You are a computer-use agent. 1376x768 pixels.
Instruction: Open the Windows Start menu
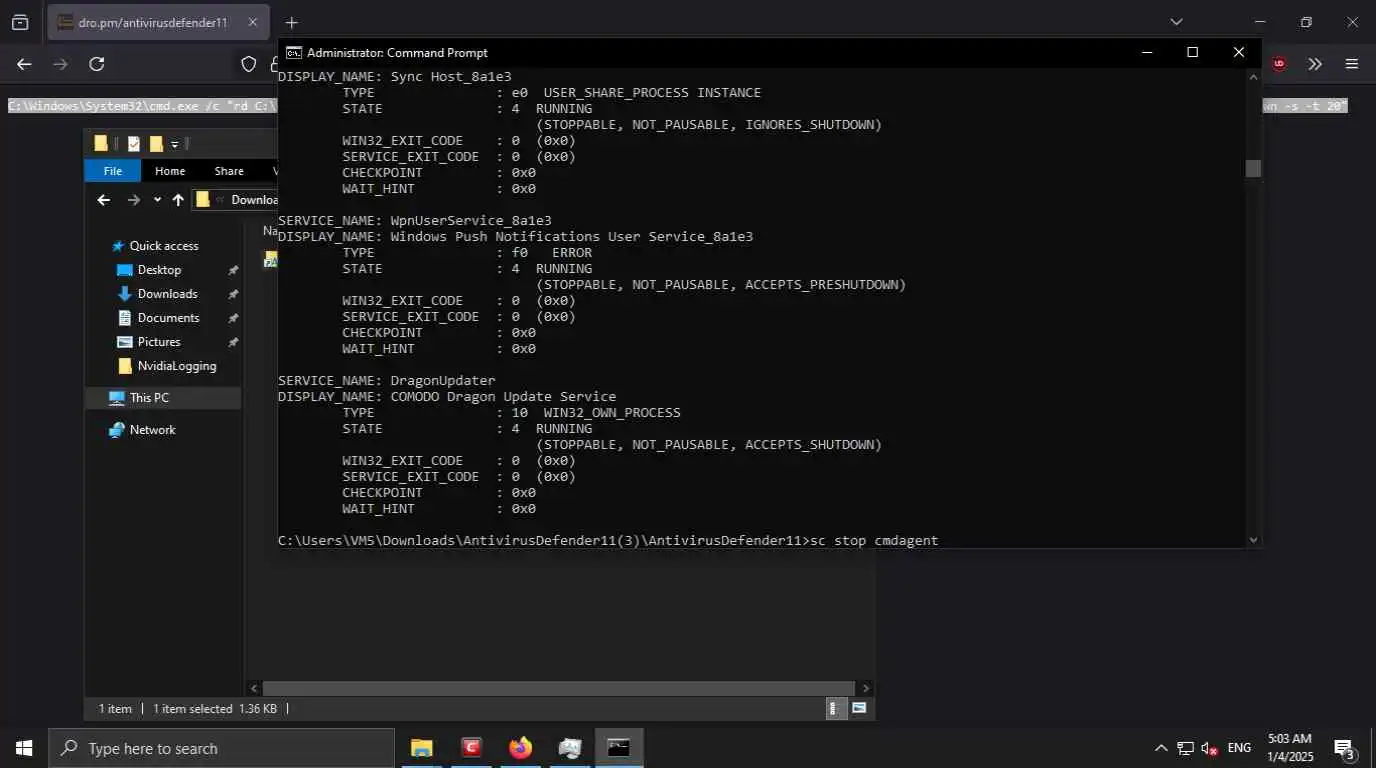[23, 748]
